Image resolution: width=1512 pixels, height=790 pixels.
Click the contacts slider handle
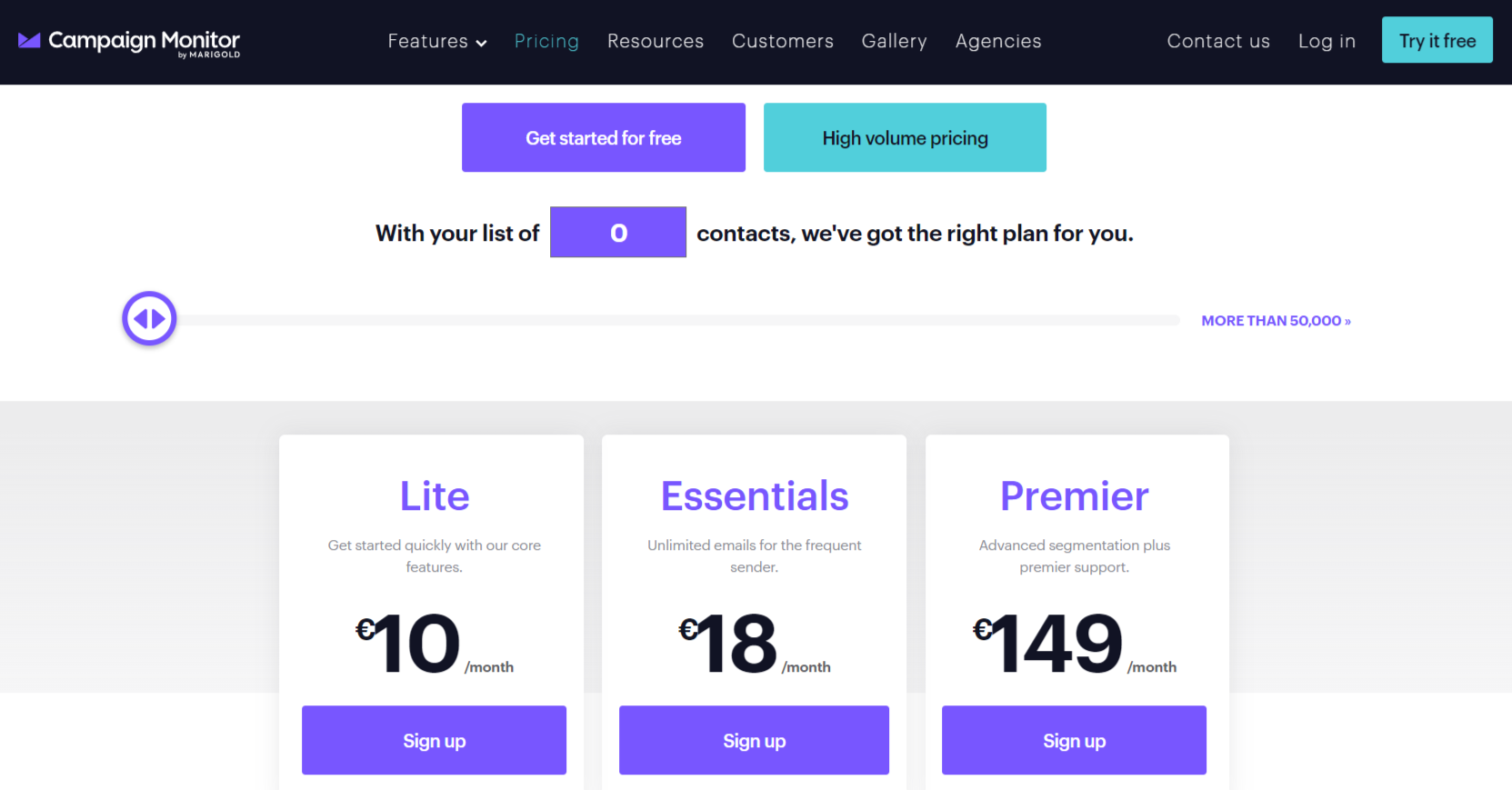[149, 318]
